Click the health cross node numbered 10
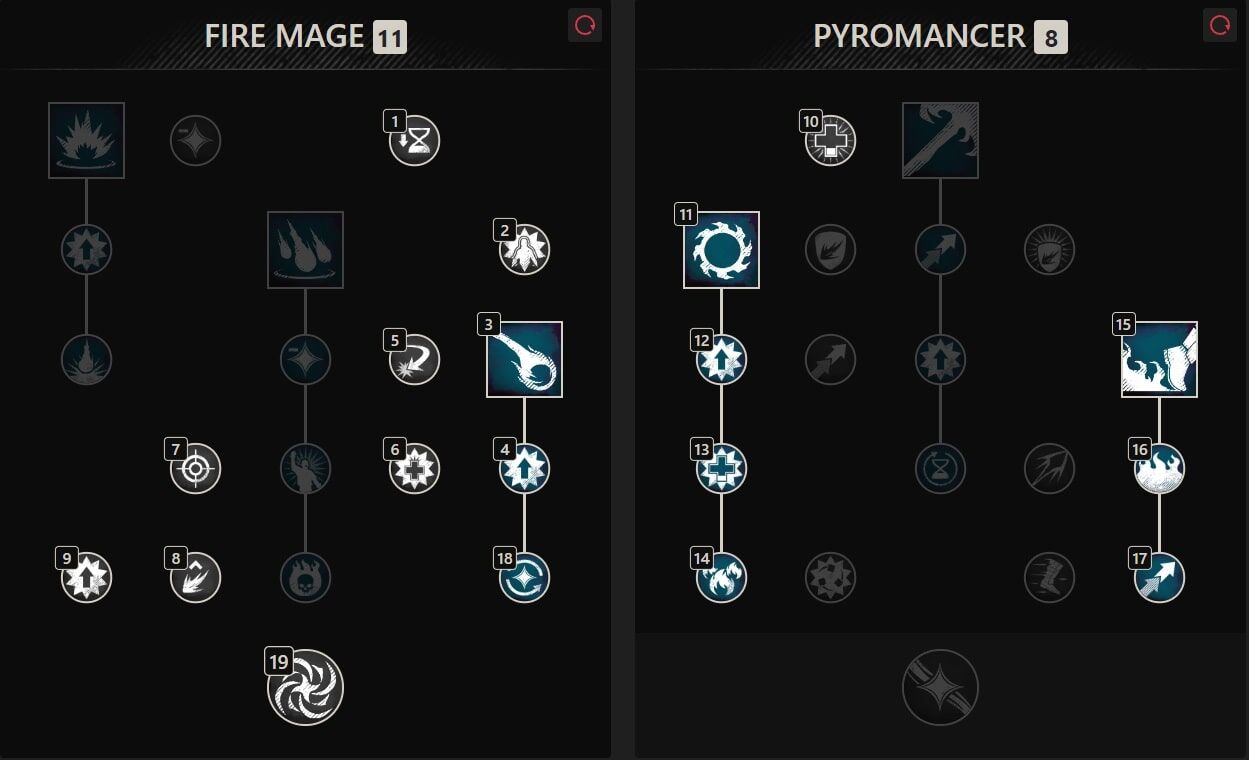The height and width of the screenshot is (760, 1249). 831,140
